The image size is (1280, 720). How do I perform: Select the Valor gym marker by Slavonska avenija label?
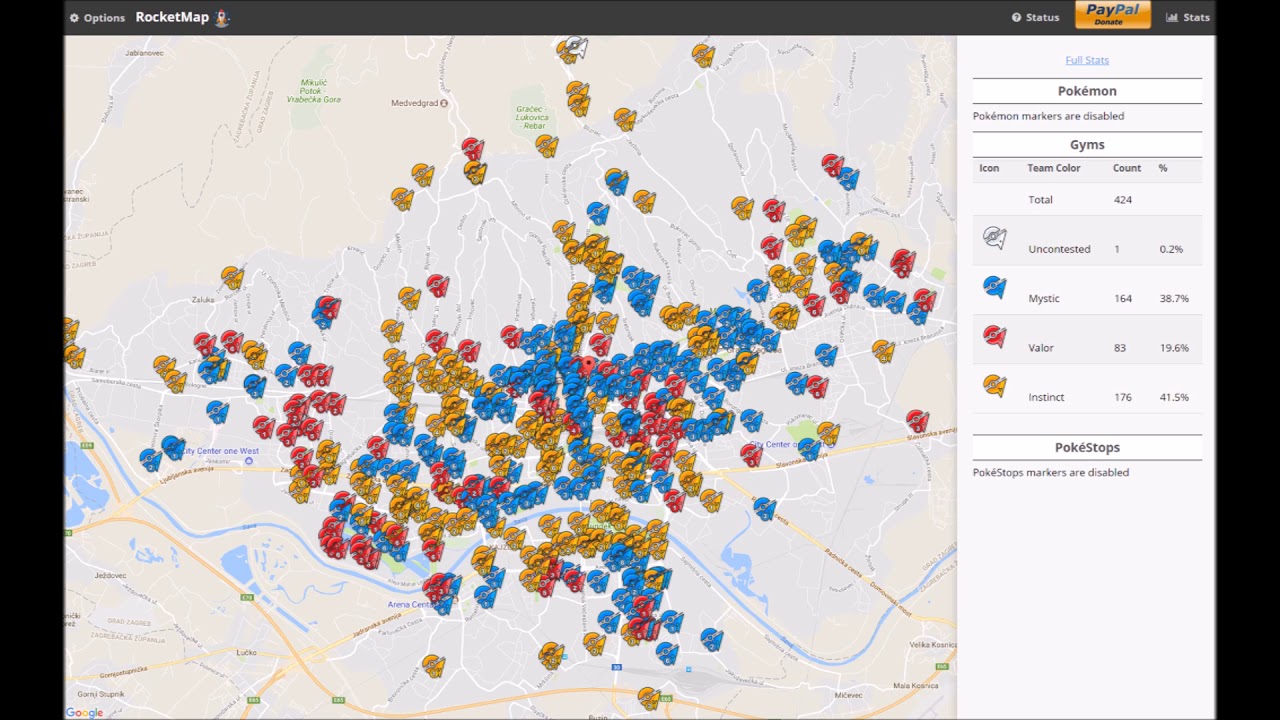click(917, 421)
